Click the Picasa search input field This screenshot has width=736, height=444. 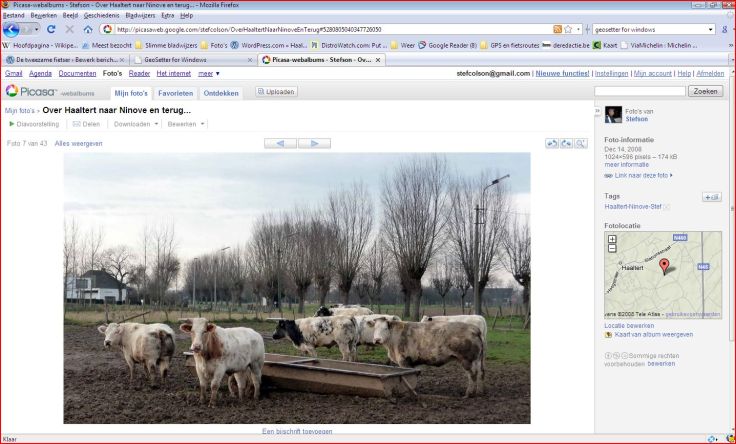pos(639,91)
